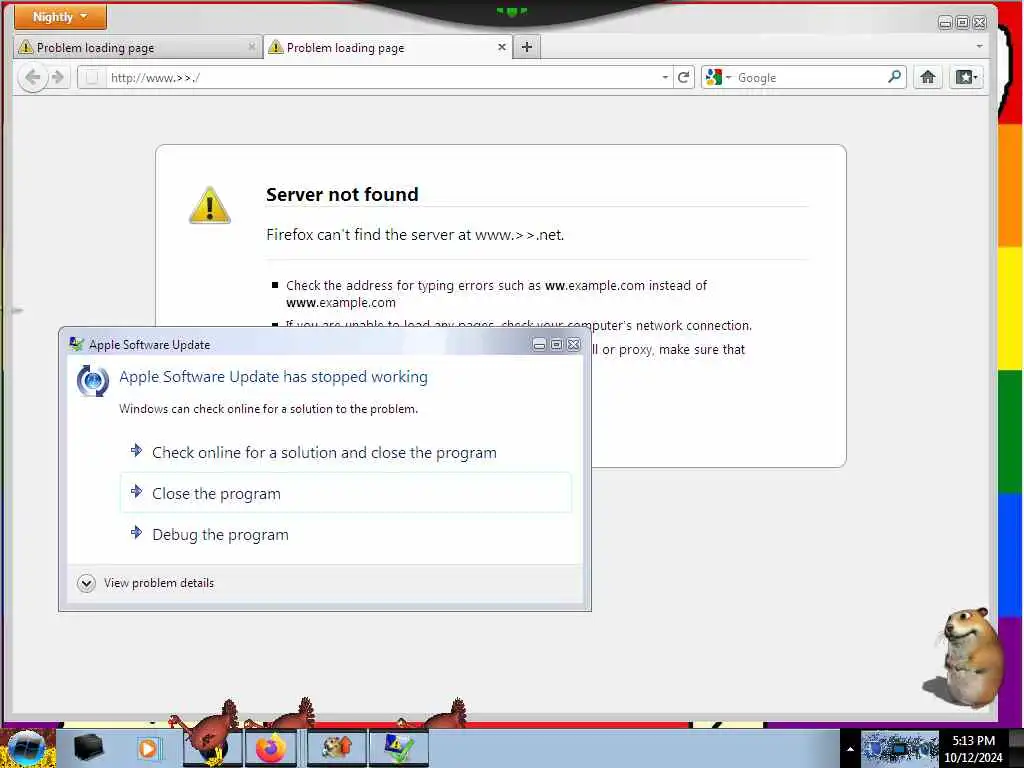Reload the current page
The image size is (1024, 768).
[683, 78]
